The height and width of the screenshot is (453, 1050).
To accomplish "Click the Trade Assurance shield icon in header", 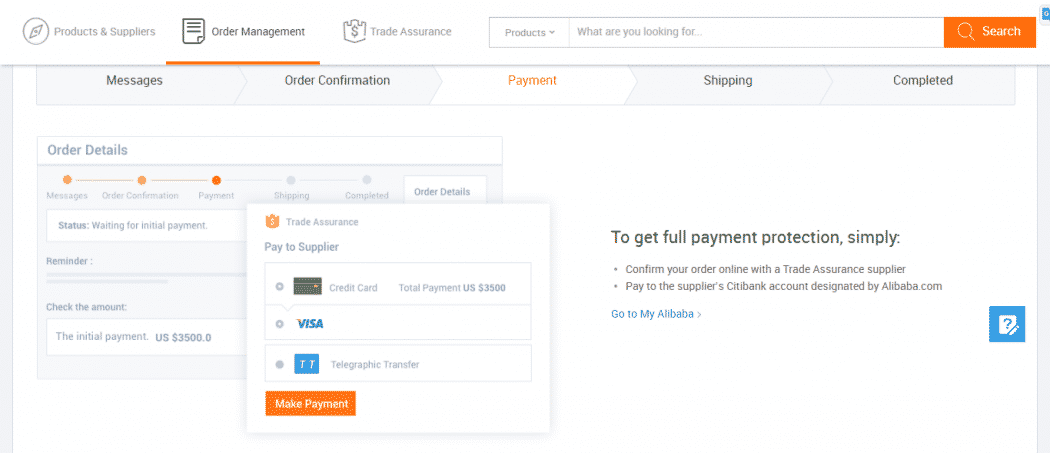I will [x=354, y=31].
